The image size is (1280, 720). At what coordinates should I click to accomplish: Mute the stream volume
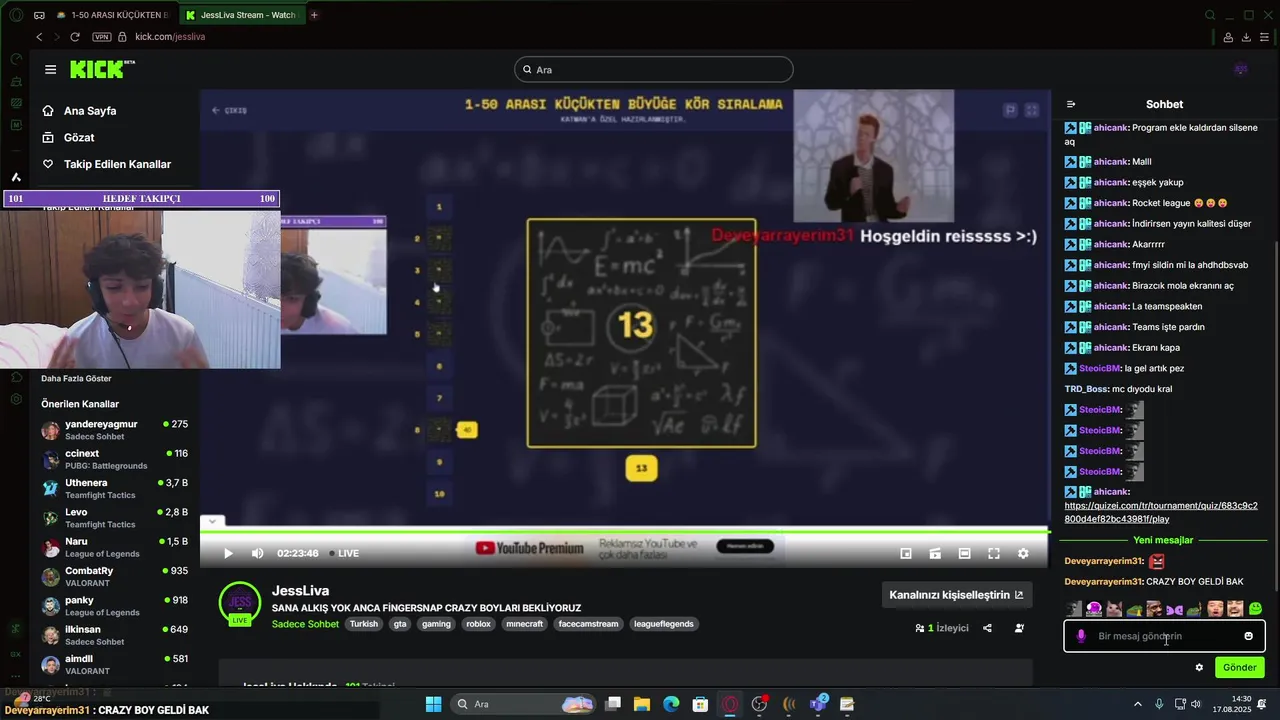pyautogui.click(x=257, y=553)
